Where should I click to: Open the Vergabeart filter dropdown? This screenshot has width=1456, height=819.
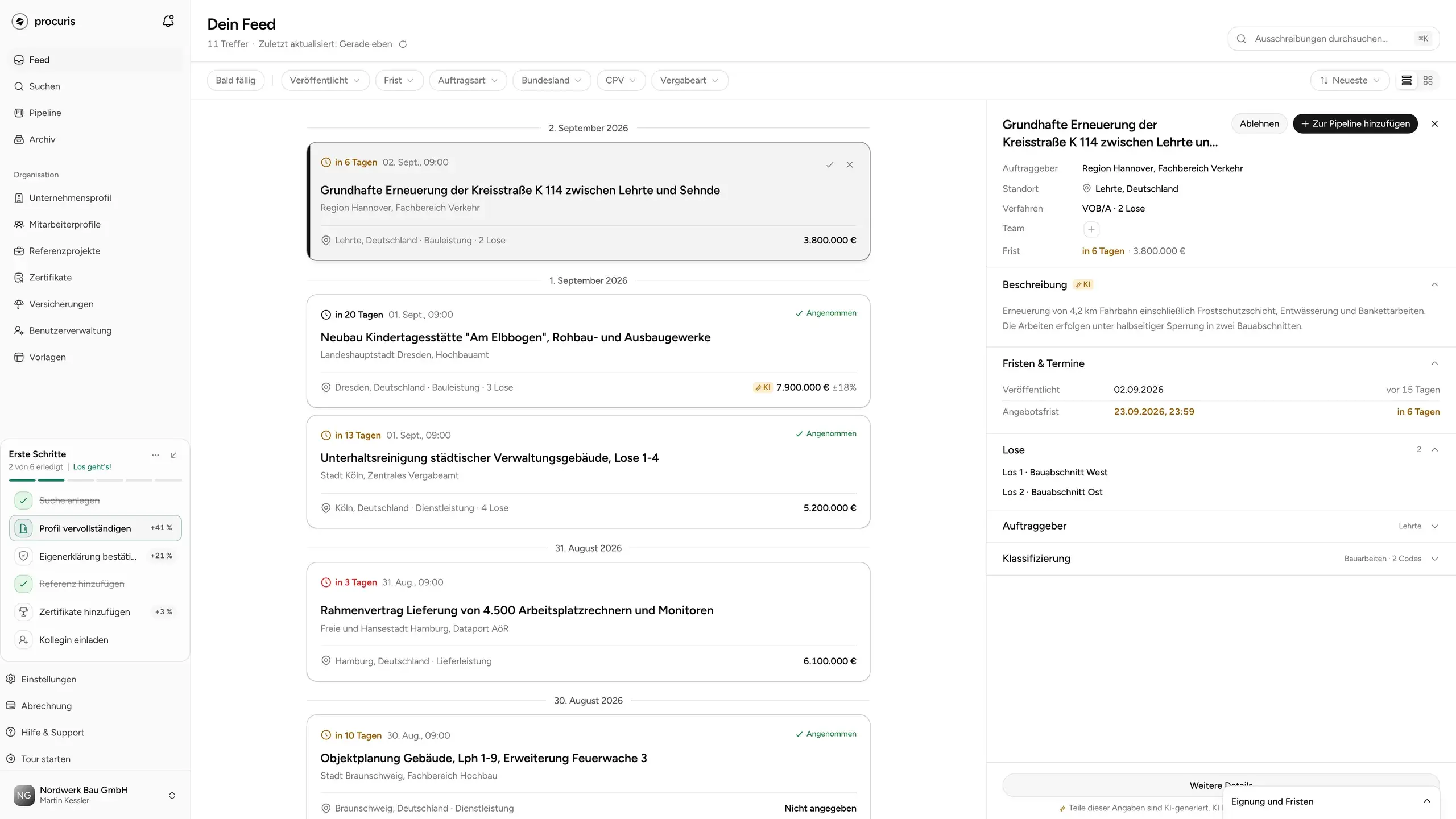coord(690,80)
